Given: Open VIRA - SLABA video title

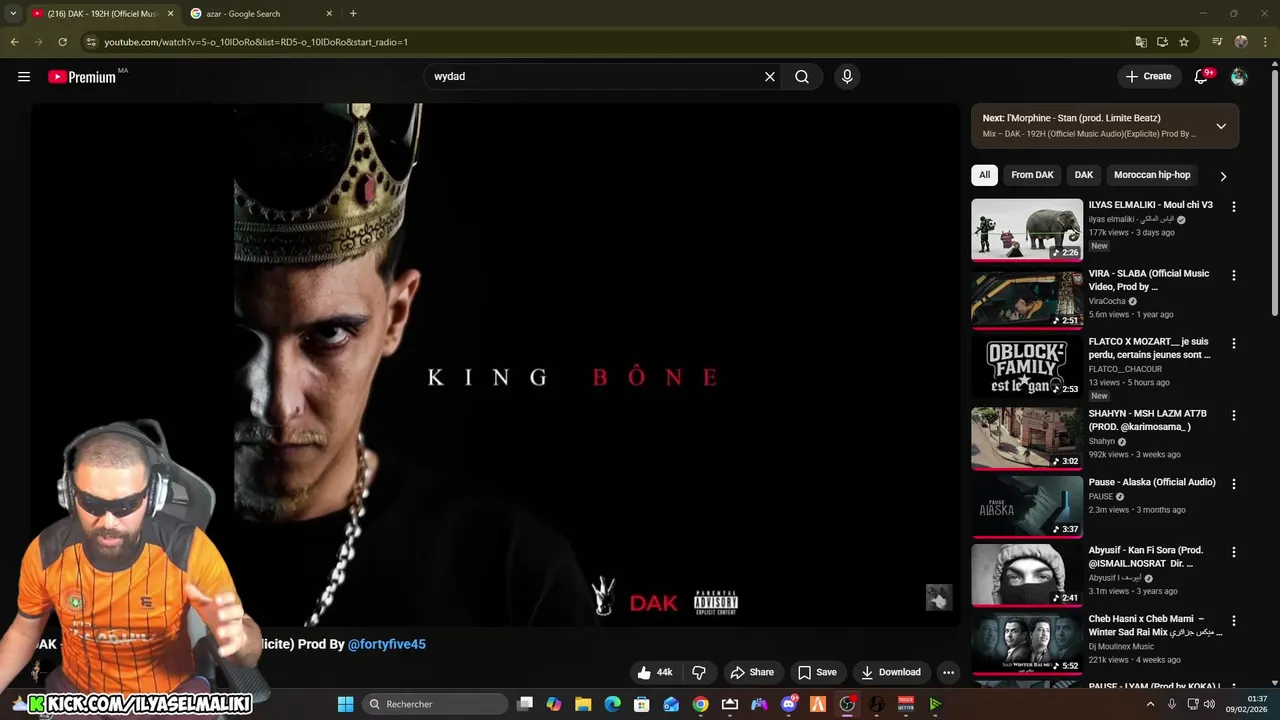Looking at the screenshot, I should point(1148,280).
